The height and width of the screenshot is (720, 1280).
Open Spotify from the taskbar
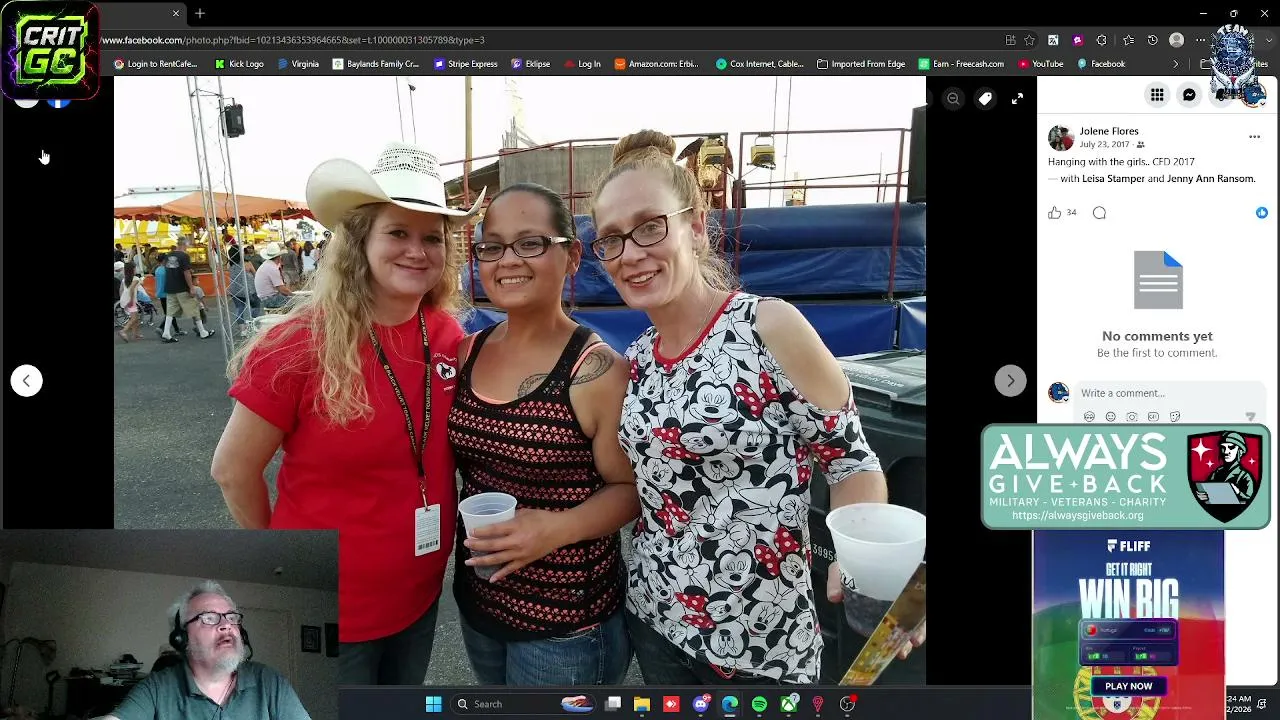759,704
